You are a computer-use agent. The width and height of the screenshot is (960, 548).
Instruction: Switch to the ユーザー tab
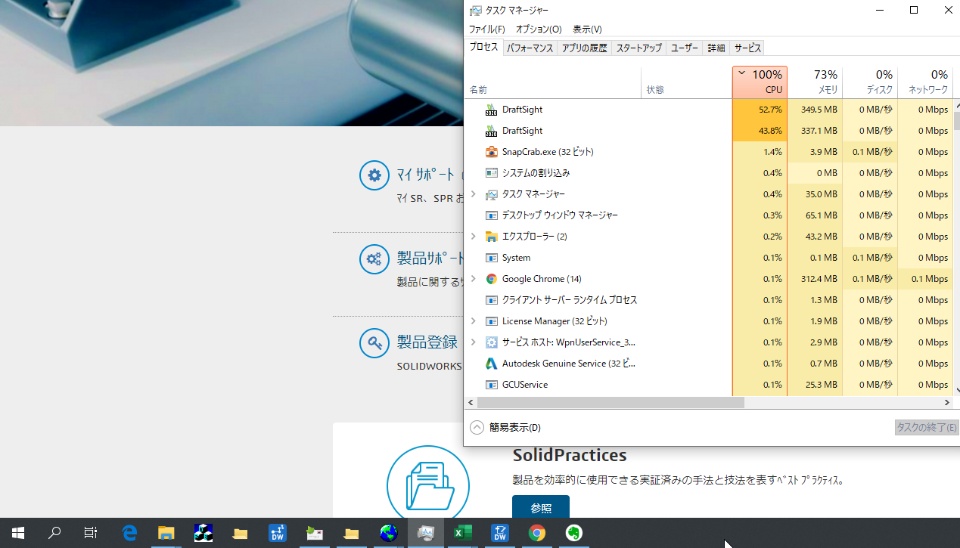684,48
